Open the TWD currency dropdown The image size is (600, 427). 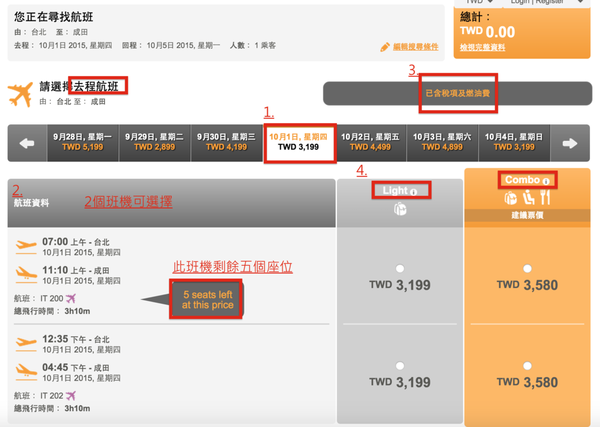pyautogui.click(x=477, y=3)
